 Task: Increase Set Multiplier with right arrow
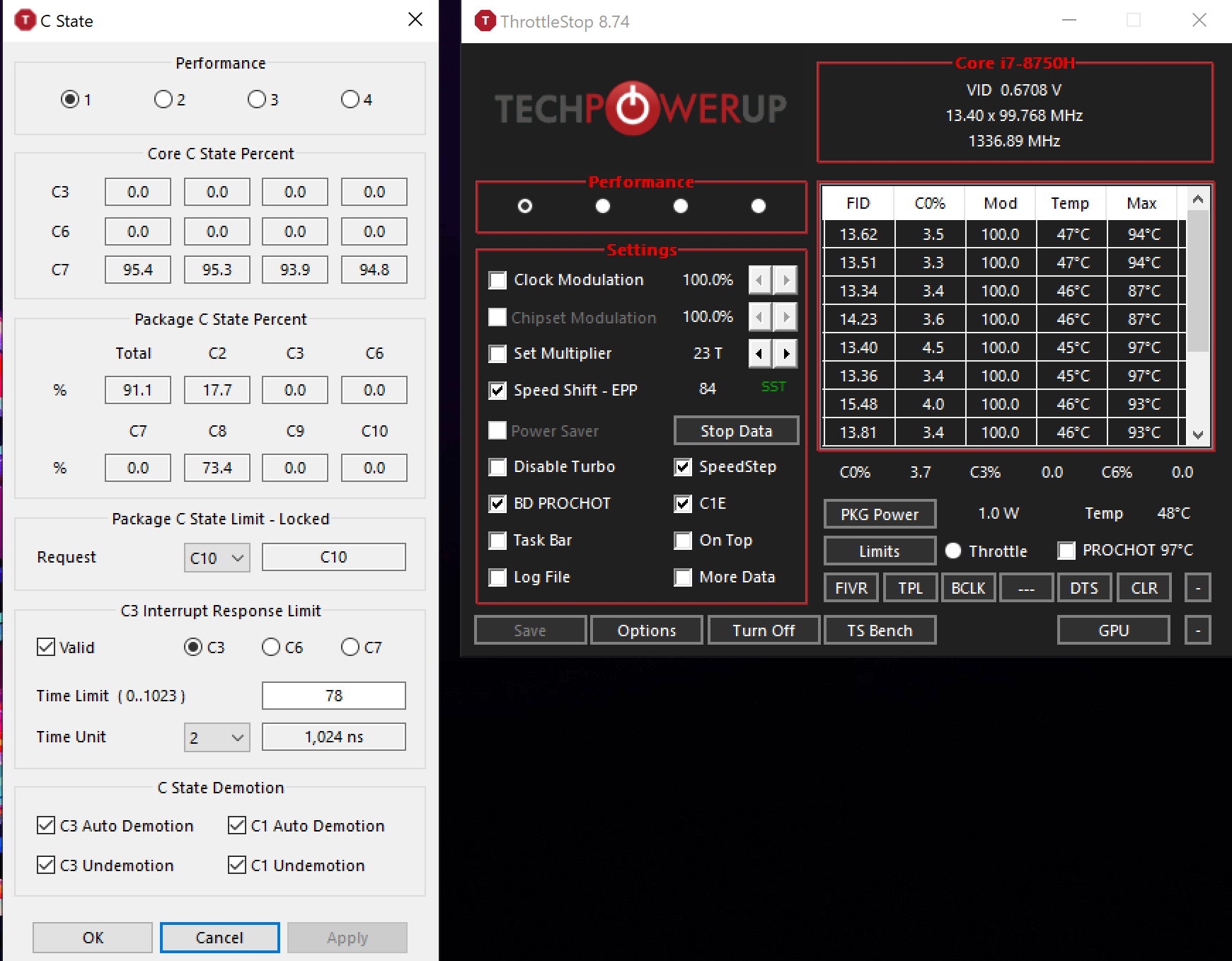[x=785, y=354]
